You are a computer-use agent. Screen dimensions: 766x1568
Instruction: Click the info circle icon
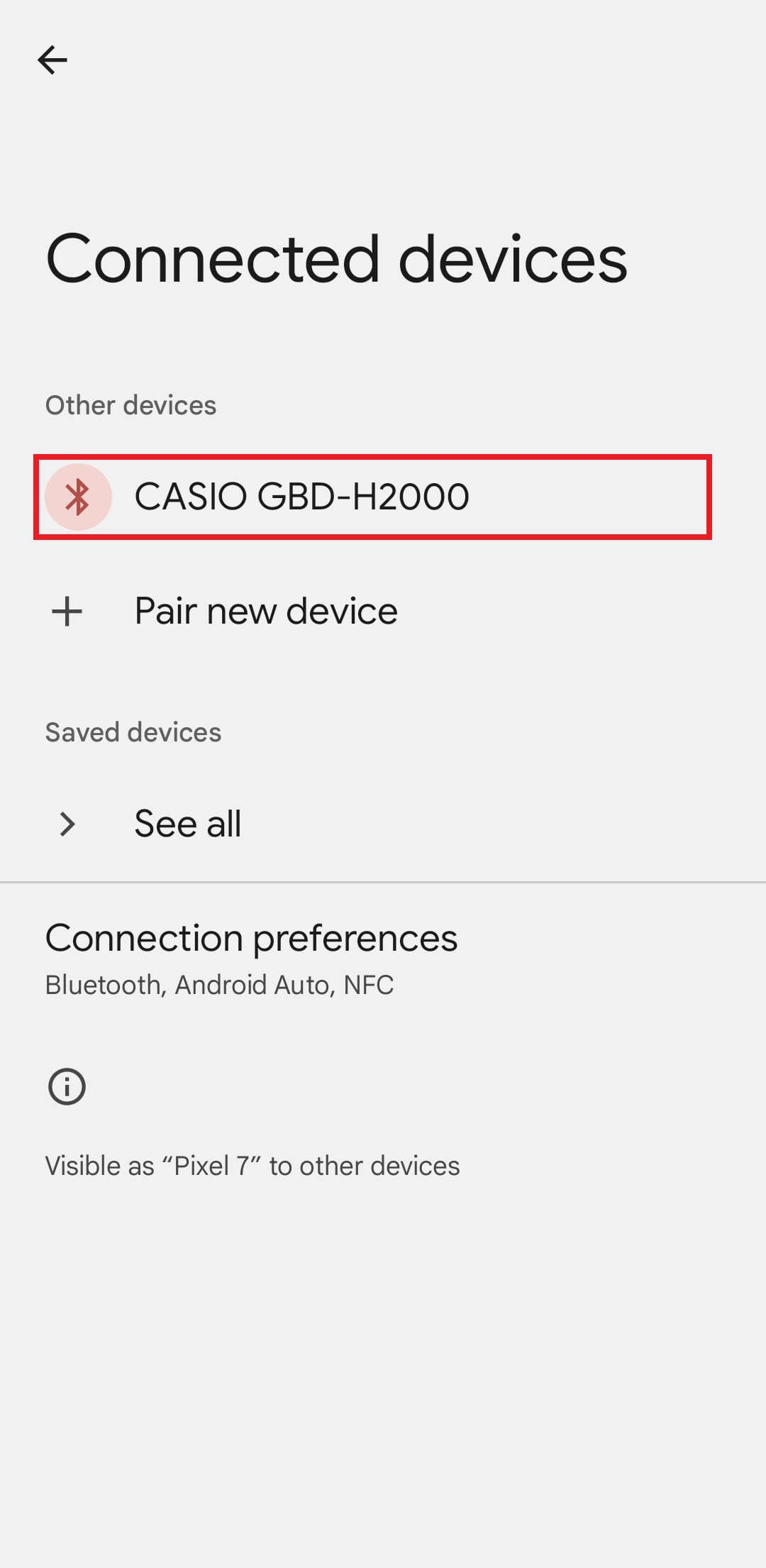pyautogui.click(x=67, y=1086)
